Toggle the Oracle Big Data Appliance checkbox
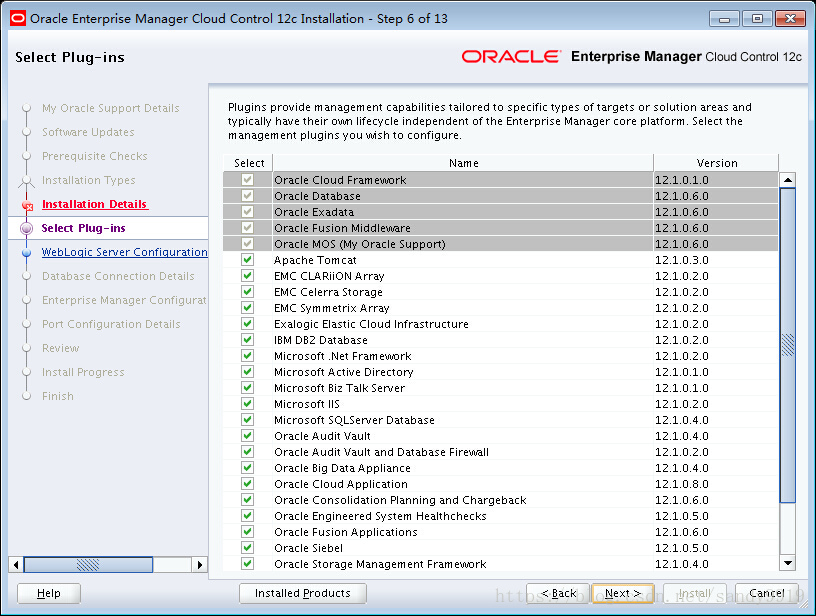The width and height of the screenshot is (816, 616). [248, 468]
